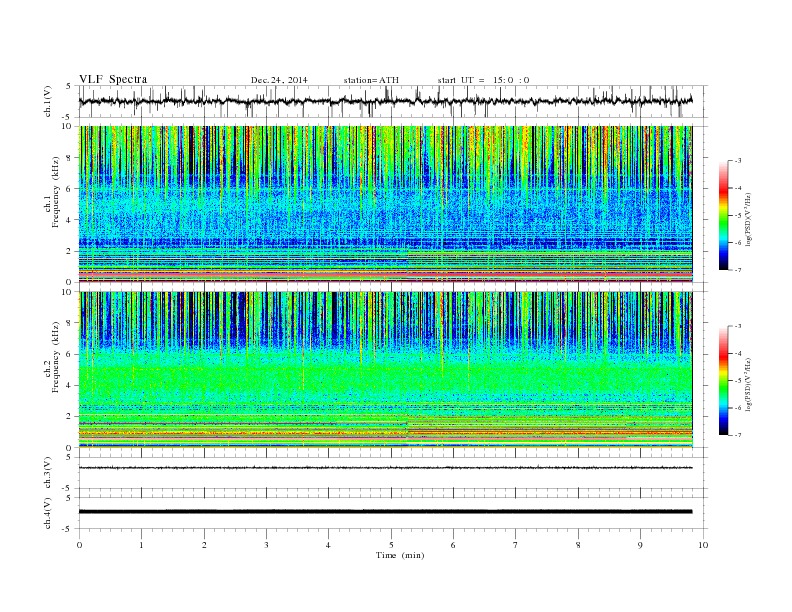The width and height of the screenshot is (792, 612).
Task: Select the "Dec. 24, 2014" date text
Action: click(x=279, y=80)
